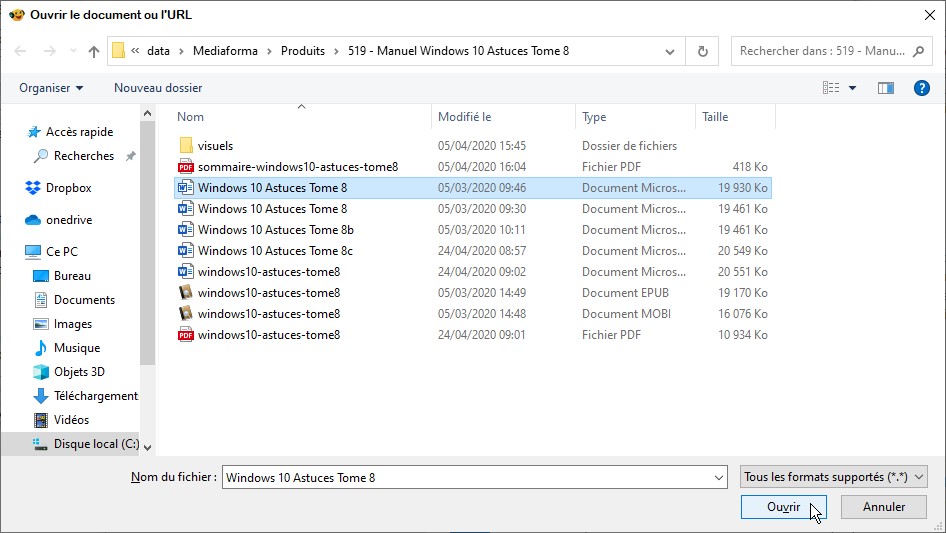
Task: Select the windows10-astuces-tome8 EPUB file
Action: (268, 293)
